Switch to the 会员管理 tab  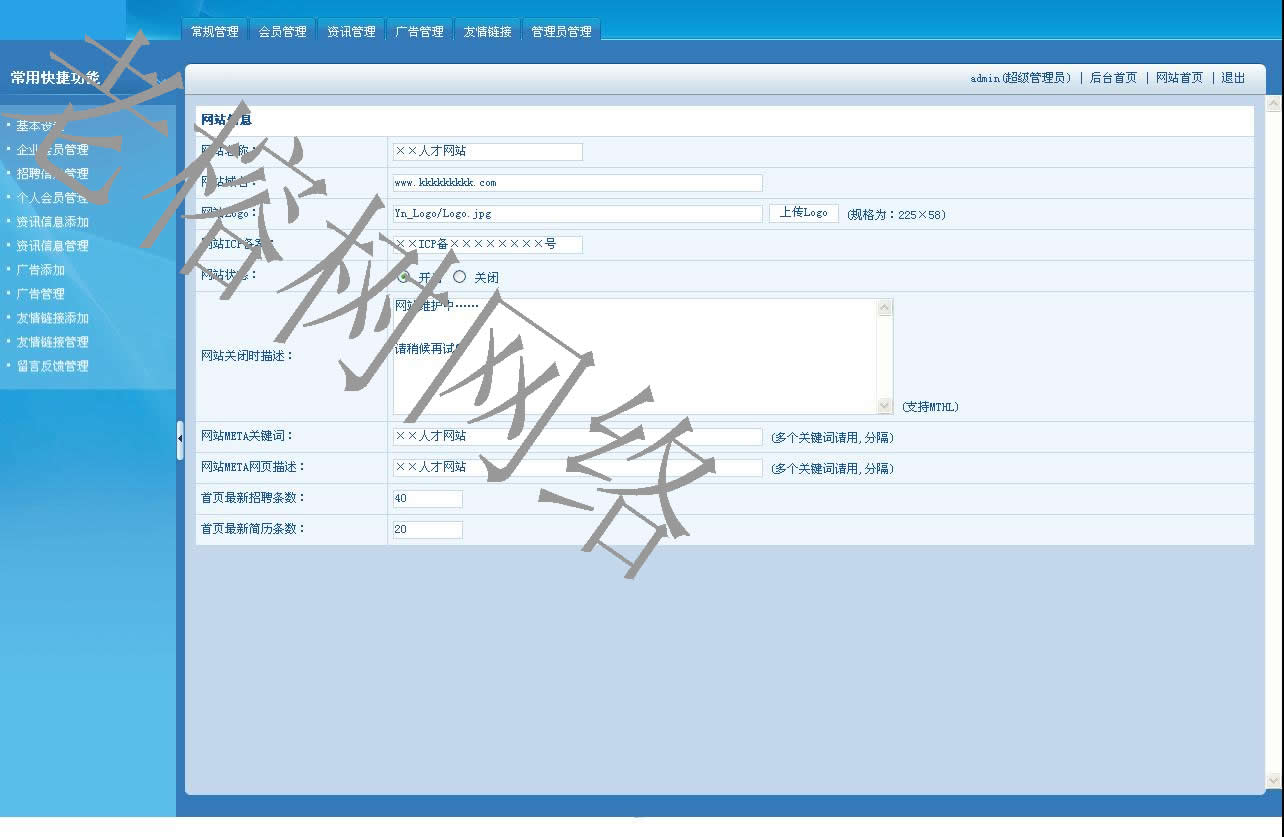[x=283, y=31]
